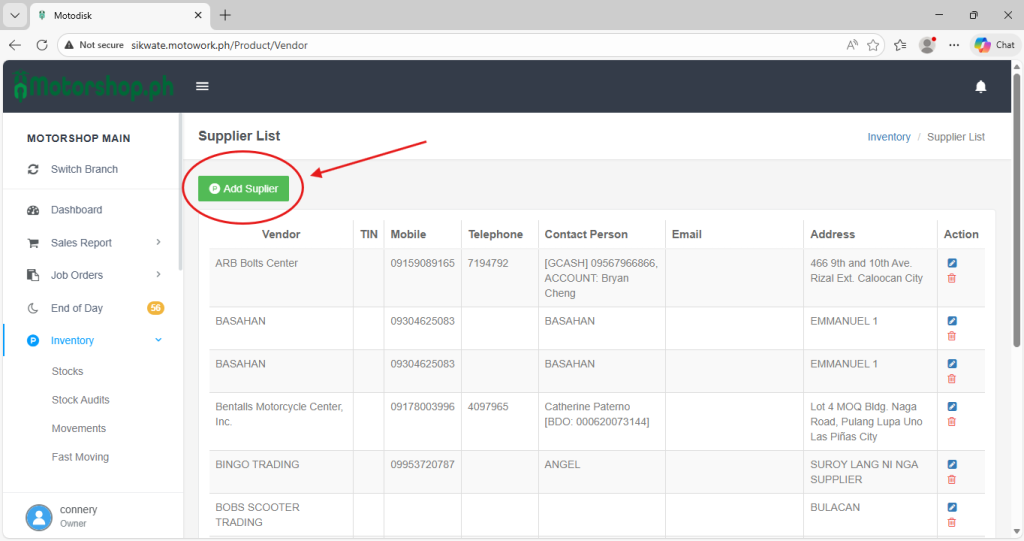
Task: Edit the ARB Bolts Center supplier
Action: pos(952,263)
